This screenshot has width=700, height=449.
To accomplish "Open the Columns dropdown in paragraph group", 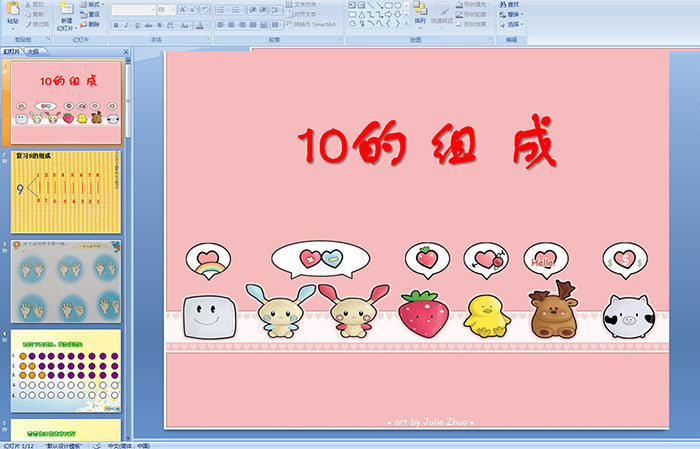I will [x=277, y=25].
